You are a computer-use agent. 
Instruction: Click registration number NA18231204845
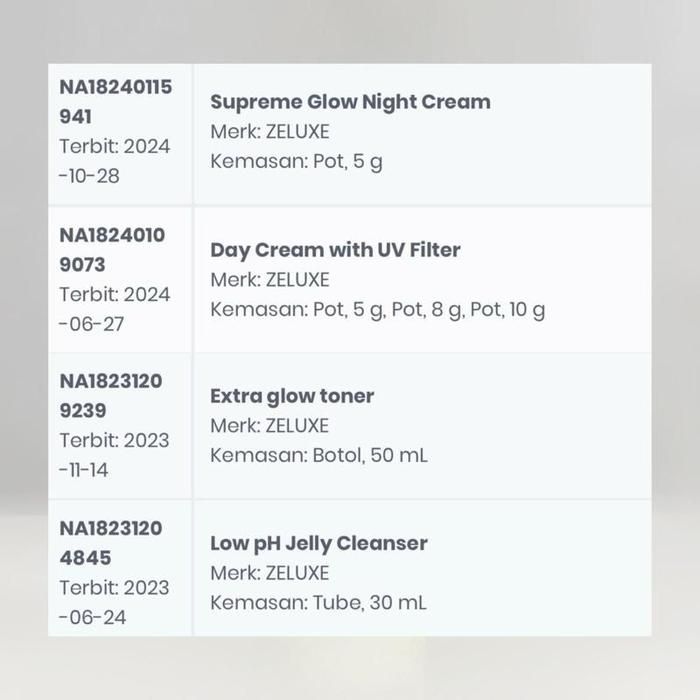pos(110,543)
